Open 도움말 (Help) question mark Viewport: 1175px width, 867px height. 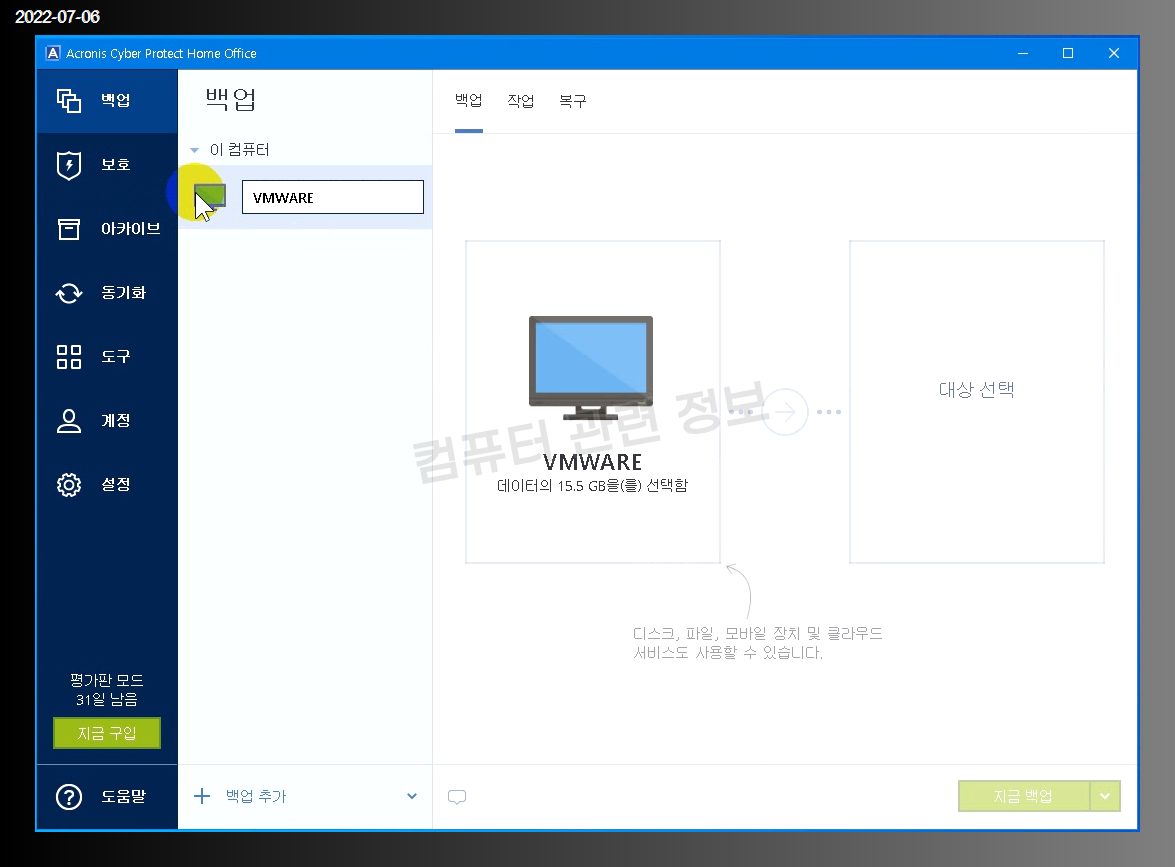pos(106,797)
